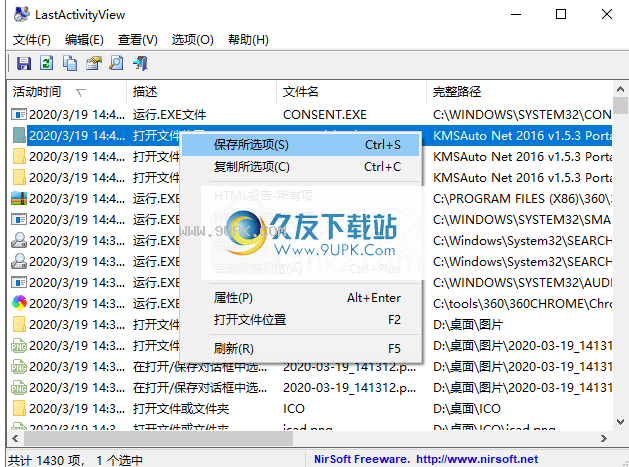Click the 360CHROME colorful row icon

pos(19,303)
